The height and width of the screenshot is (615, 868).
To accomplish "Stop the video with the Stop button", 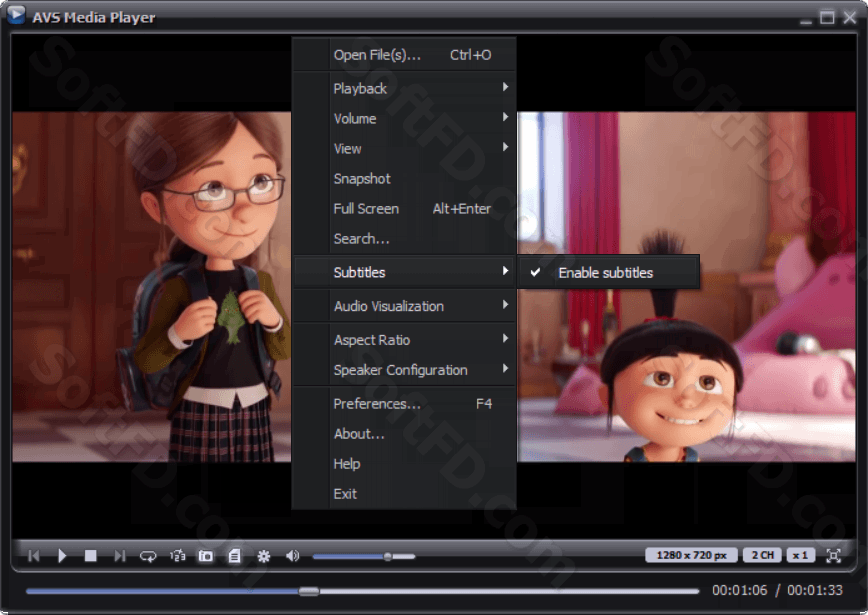I will coord(91,556).
